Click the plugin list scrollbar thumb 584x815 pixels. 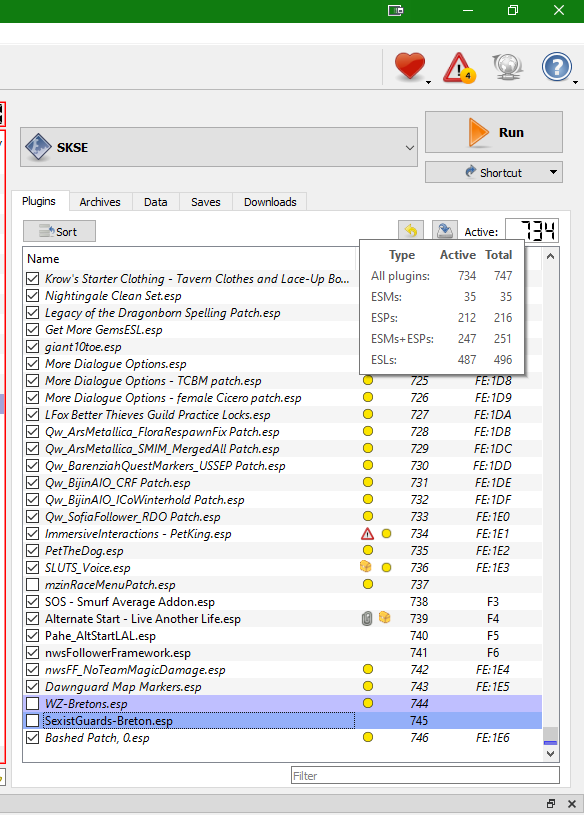[x=550, y=737]
